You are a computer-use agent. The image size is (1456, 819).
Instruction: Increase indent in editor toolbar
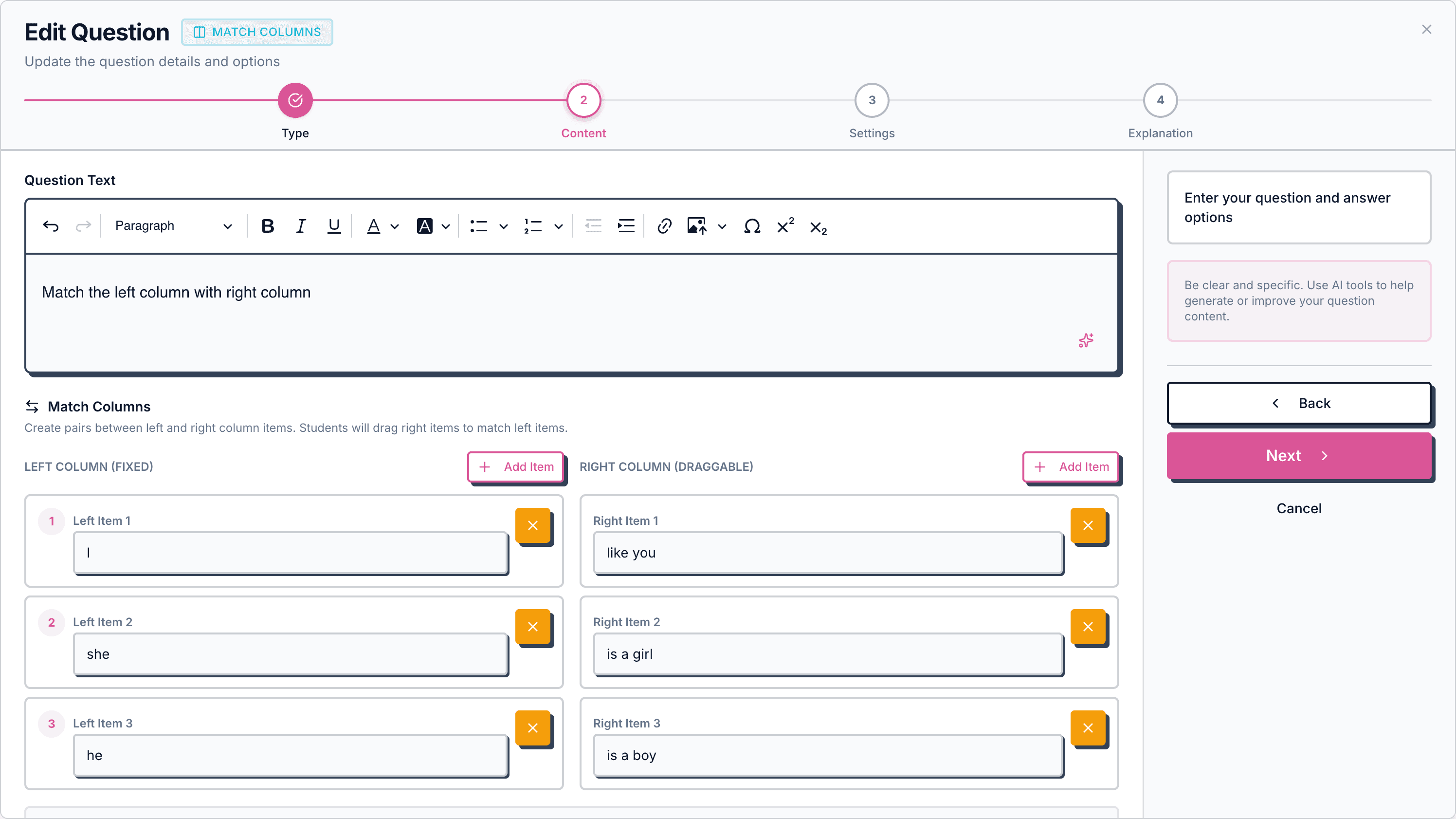pyautogui.click(x=626, y=226)
